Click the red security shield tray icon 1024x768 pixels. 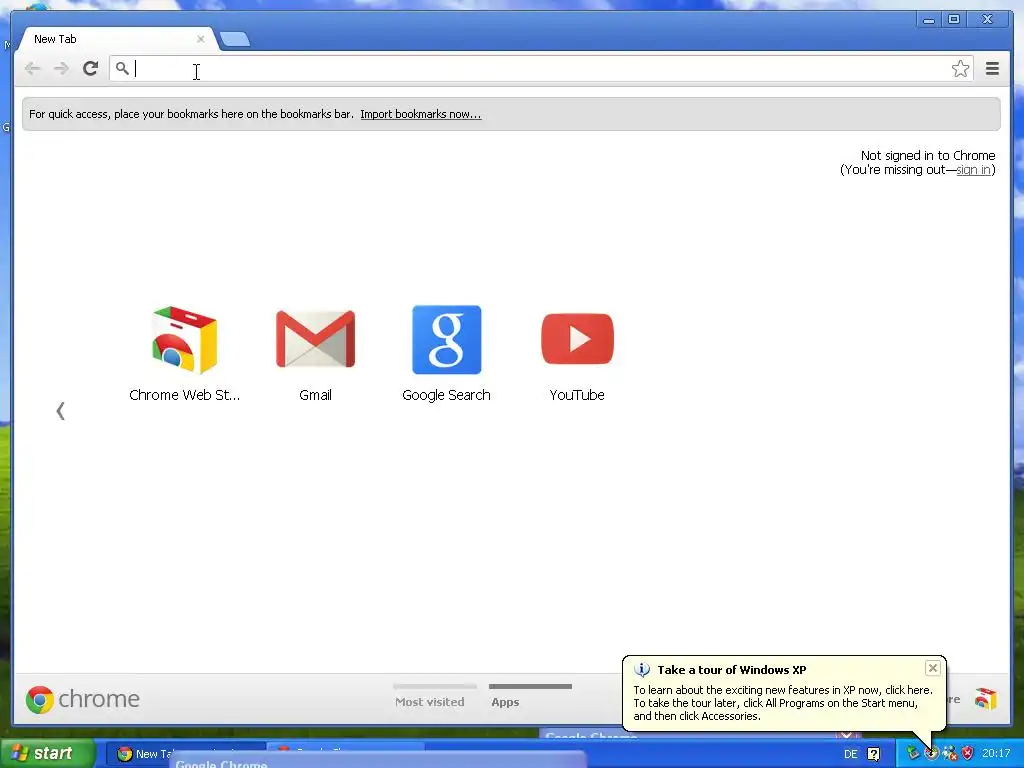tap(968, 754)
